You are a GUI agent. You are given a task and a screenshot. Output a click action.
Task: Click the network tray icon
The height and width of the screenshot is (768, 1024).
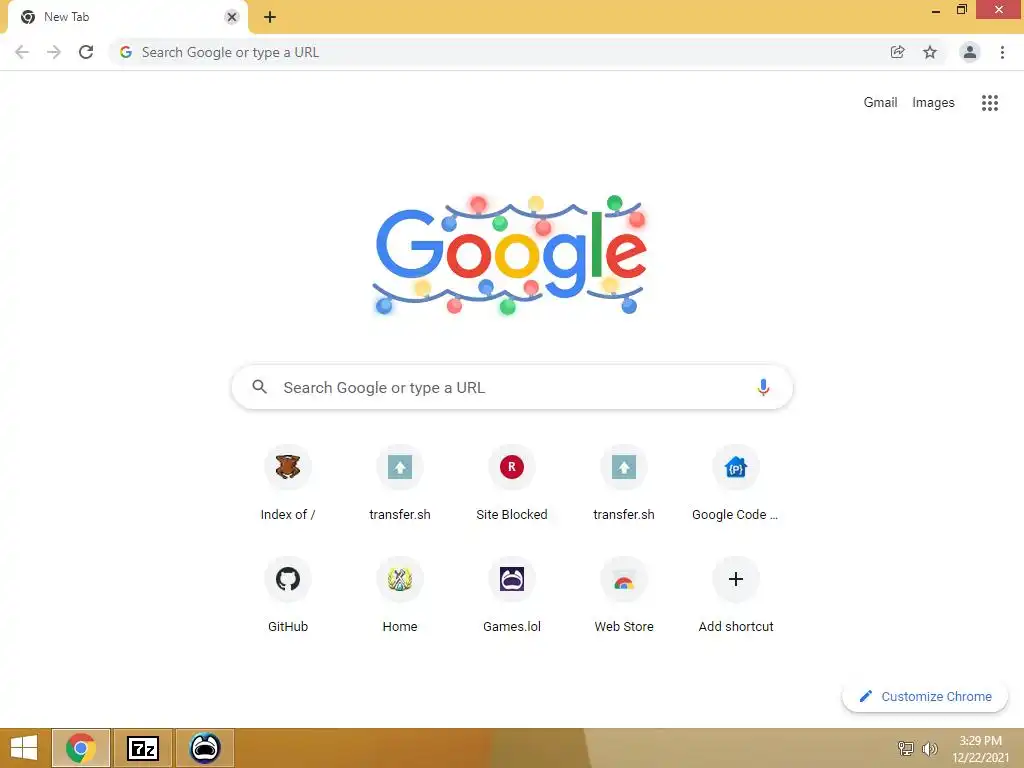[x=906, y=749]
